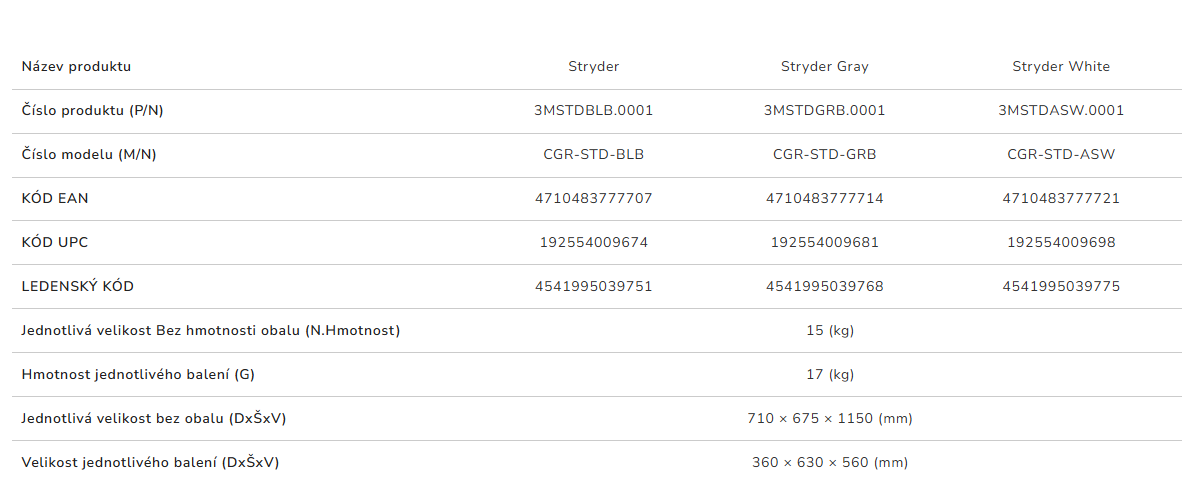
Task: Click the part number 3MSTDBLB.0001
Action: (593, 111)
